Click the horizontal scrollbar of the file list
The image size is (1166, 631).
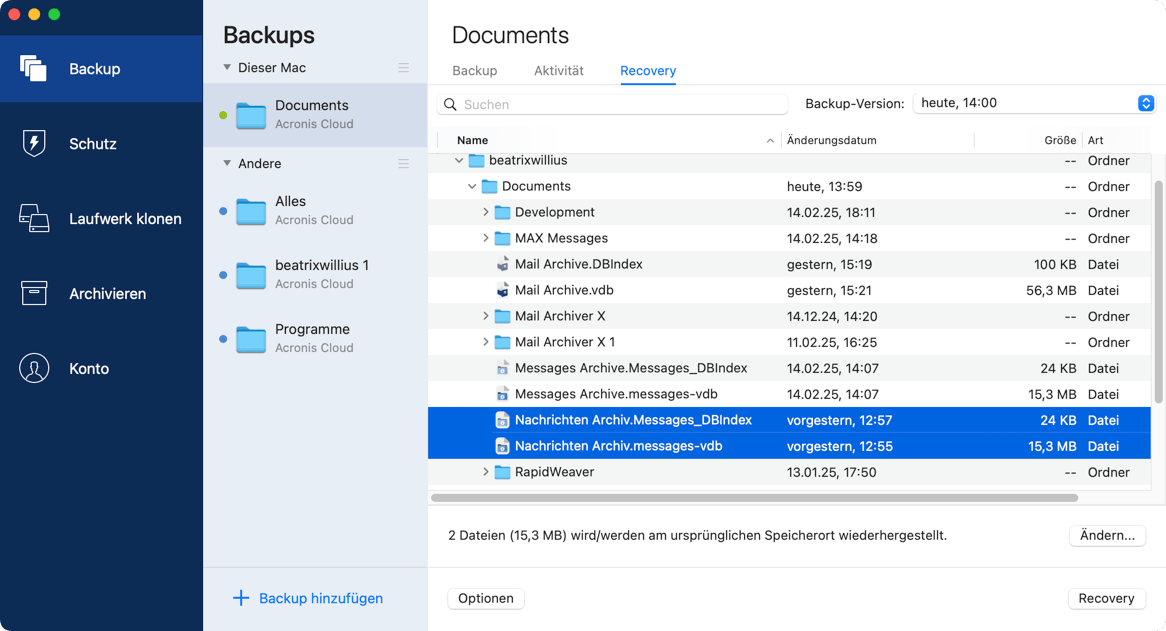coord(754,498)
